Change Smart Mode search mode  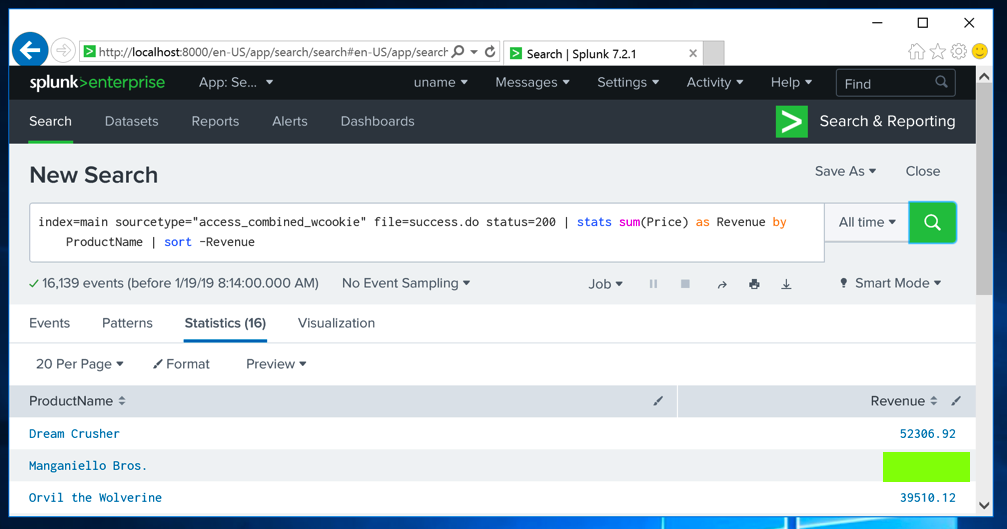point(890,283)
